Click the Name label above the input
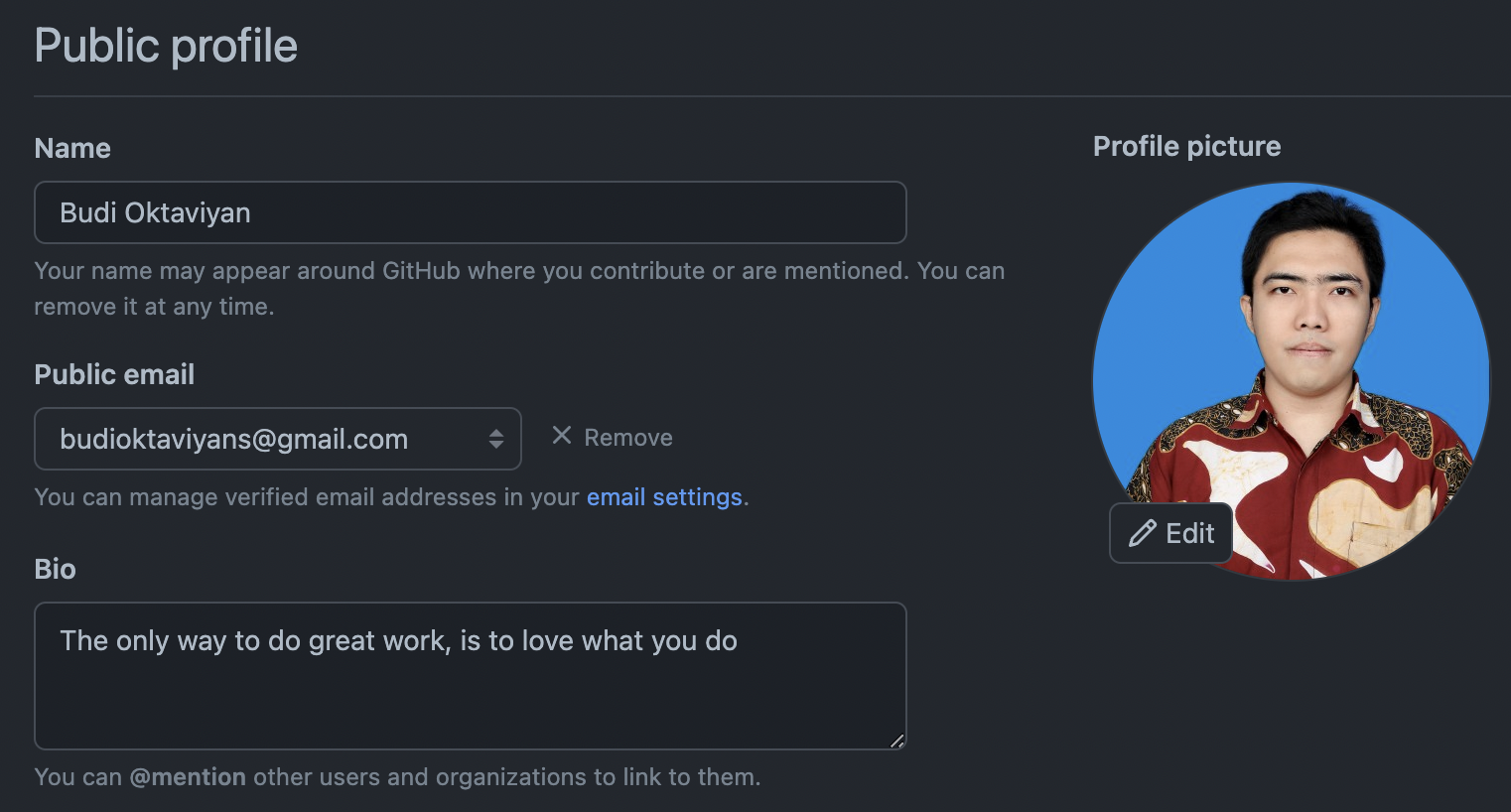This screenshot has width=1511, height=812. pos(71,147)
